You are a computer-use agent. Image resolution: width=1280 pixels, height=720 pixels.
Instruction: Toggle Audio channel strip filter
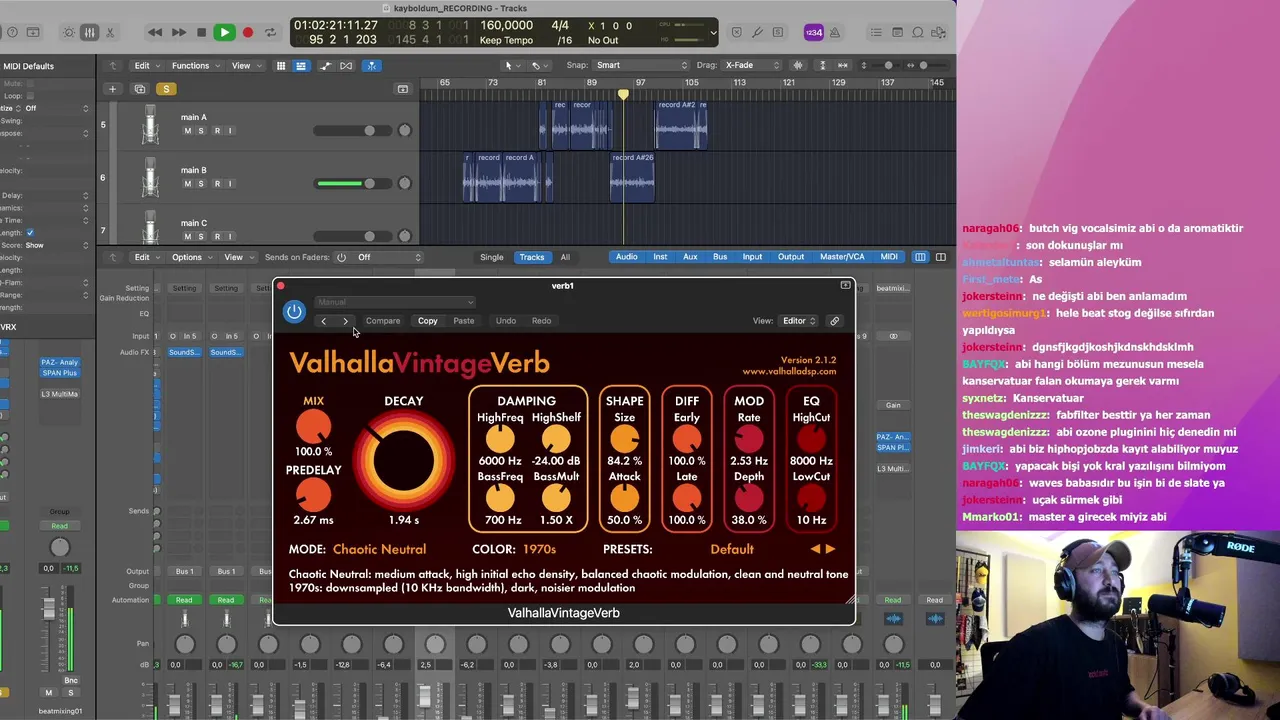pyautogui.click(x=626, y=257)
